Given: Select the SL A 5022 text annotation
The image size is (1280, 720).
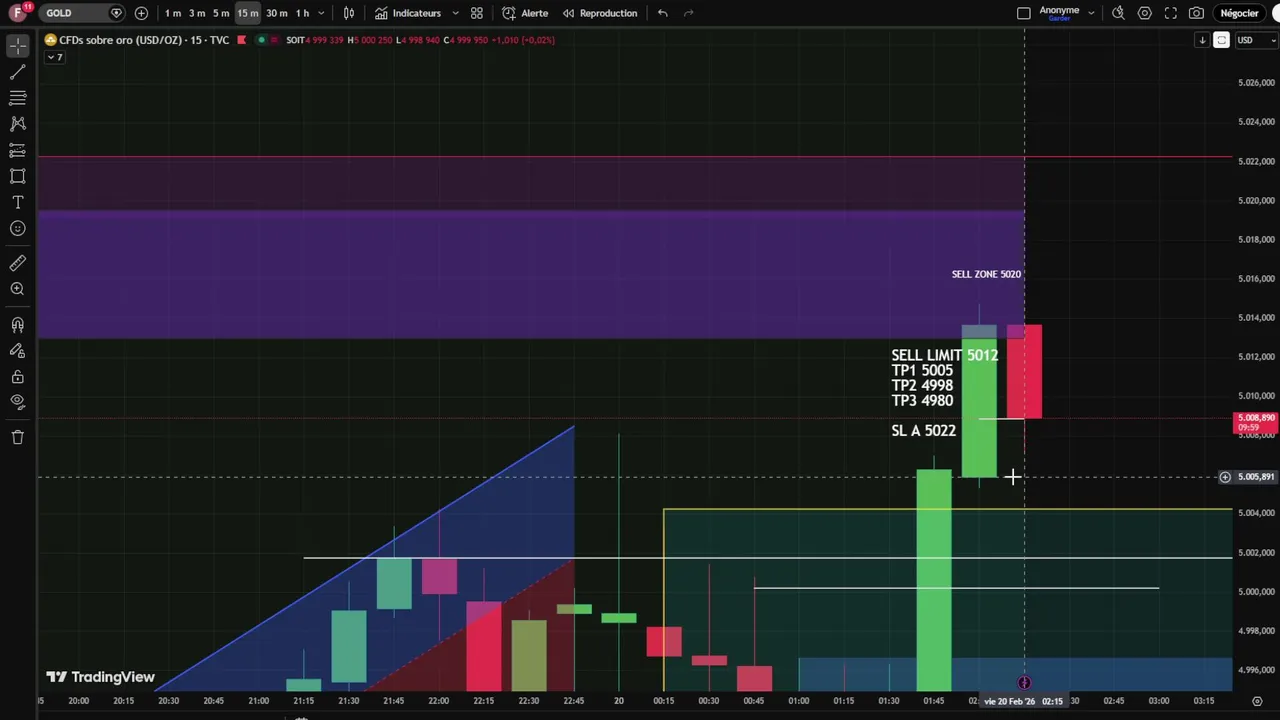Looking at the screenshot, I should coord(923,430).
